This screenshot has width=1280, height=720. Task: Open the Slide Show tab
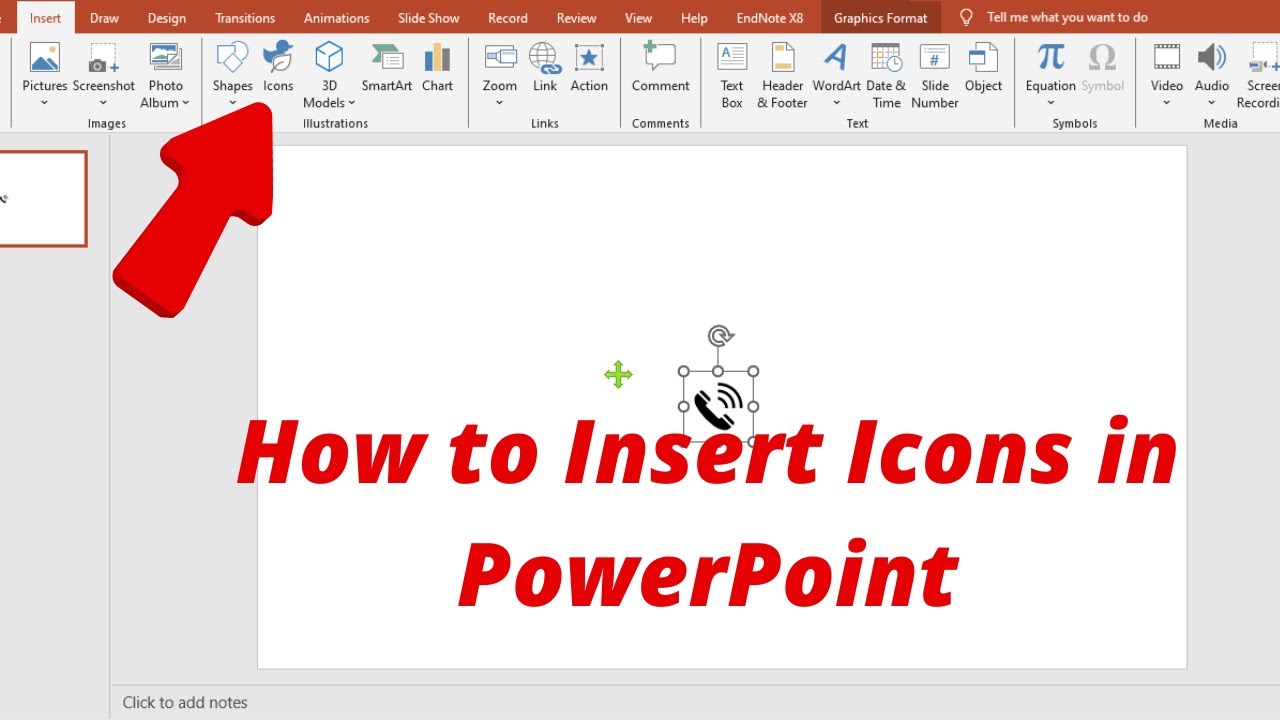click(428, 18)
